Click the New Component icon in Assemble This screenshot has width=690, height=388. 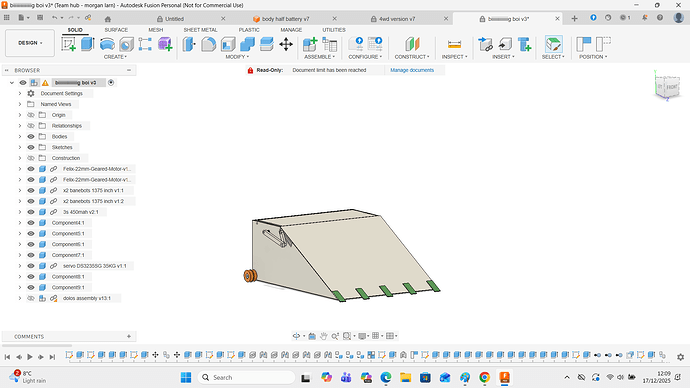(310, 44)
